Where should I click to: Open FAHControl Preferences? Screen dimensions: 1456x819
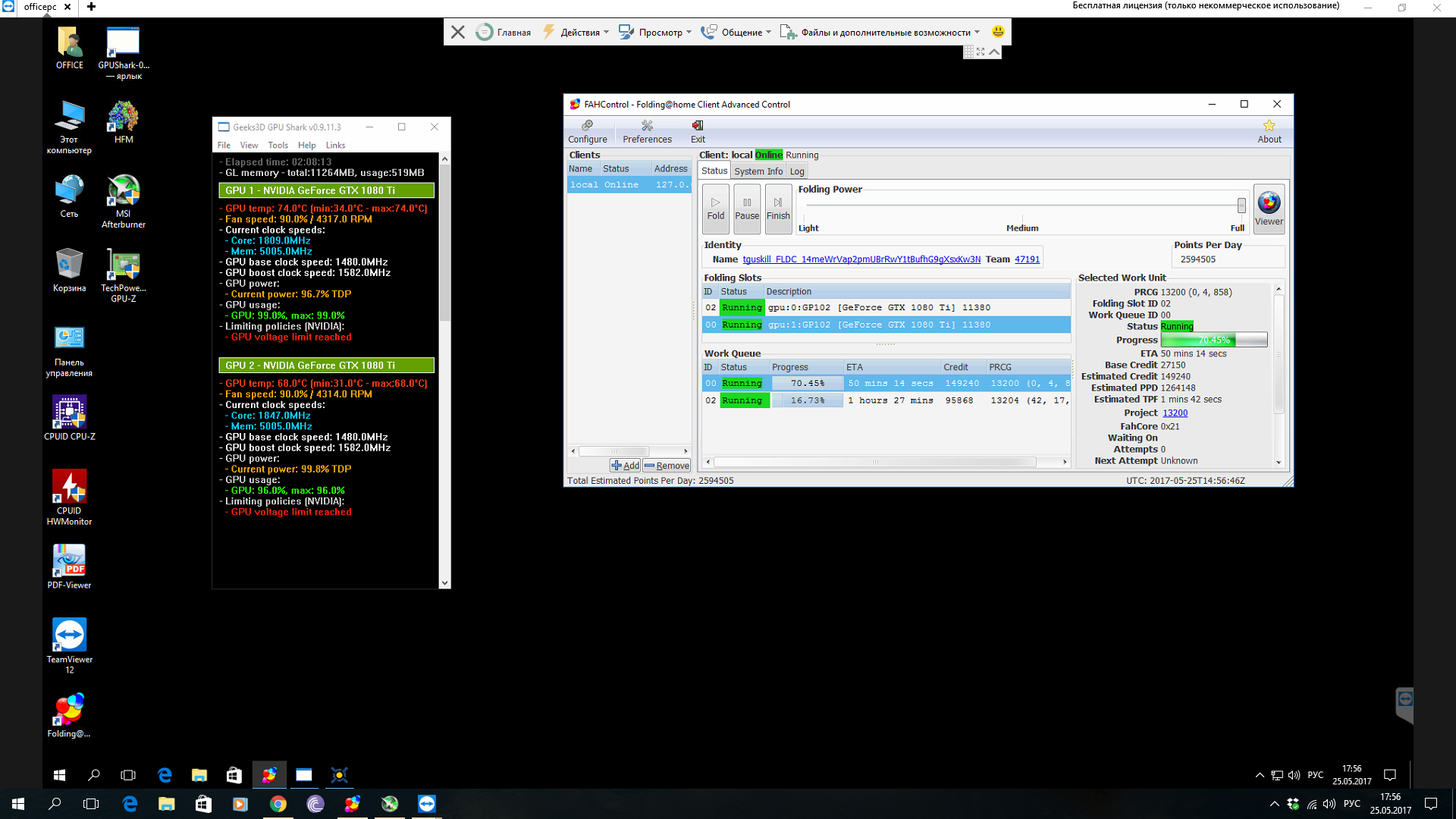coord(647,131)
